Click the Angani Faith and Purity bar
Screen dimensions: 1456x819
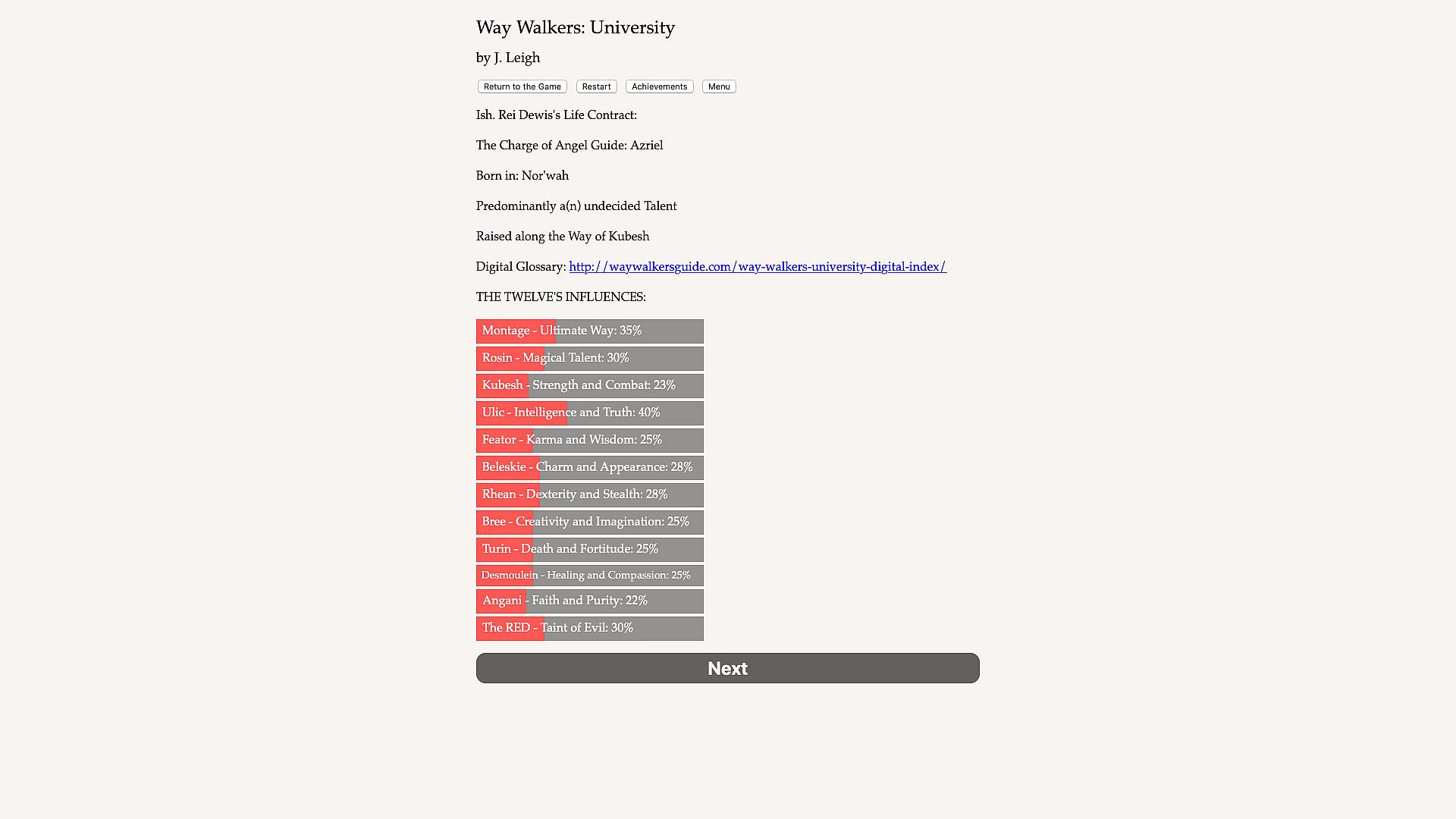pyautogui.click(x=589, y=601)
